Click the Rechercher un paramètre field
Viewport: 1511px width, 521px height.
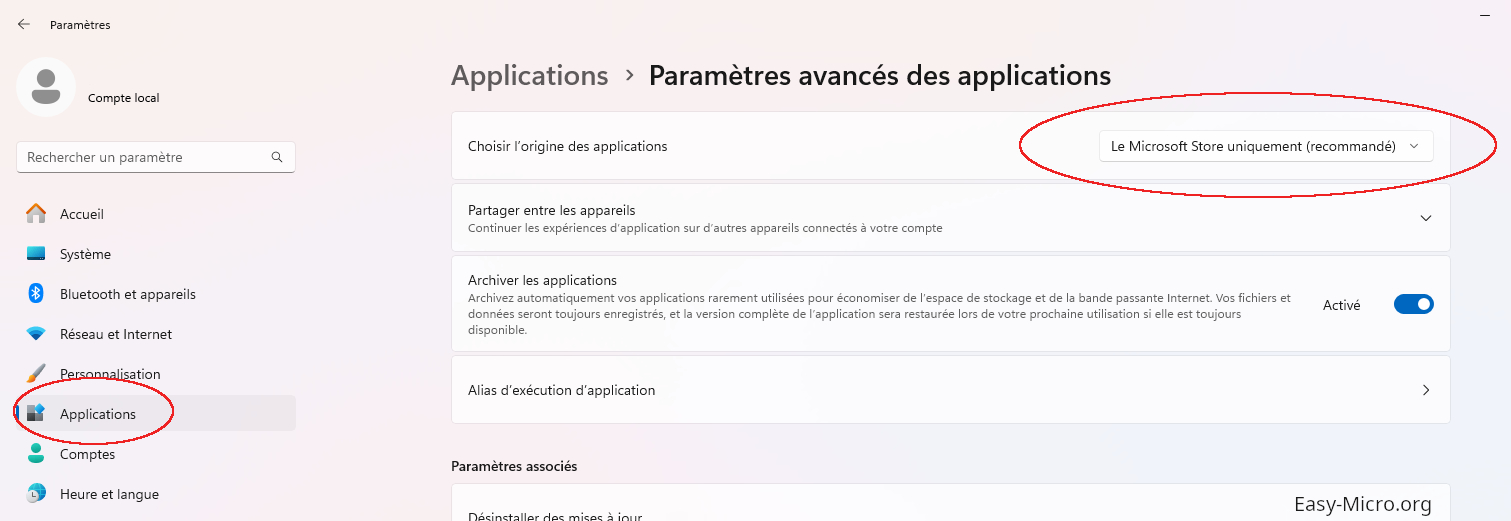click(156, 157)
